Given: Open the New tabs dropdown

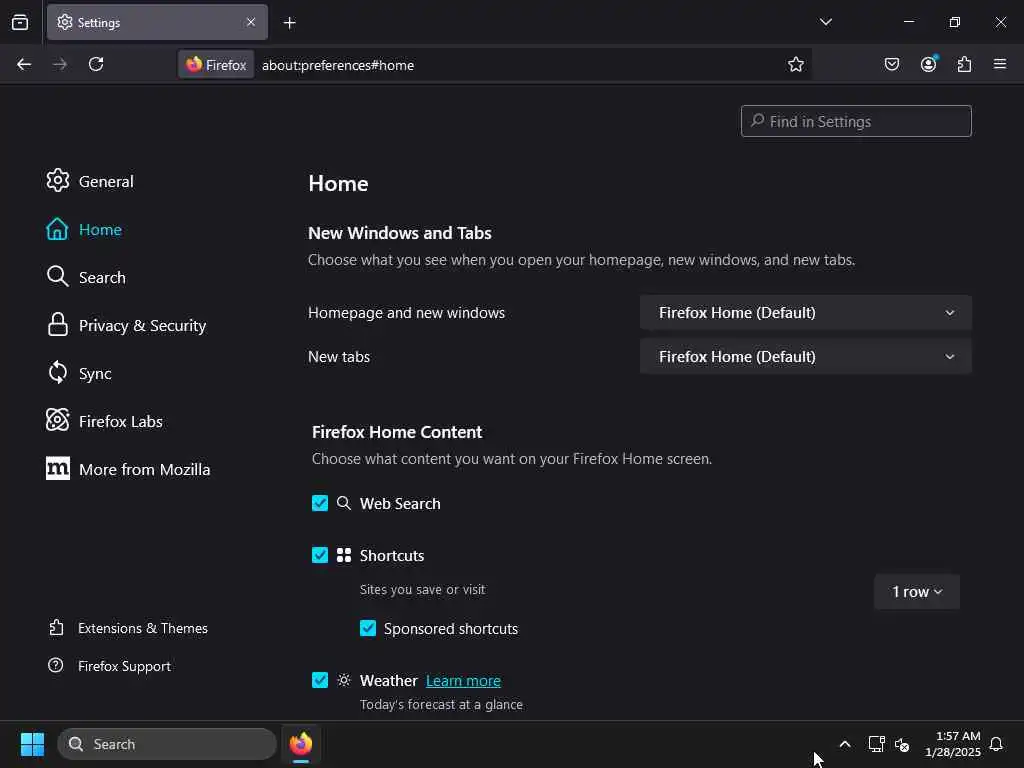Looking at the screenshot, I should [806, 357].
